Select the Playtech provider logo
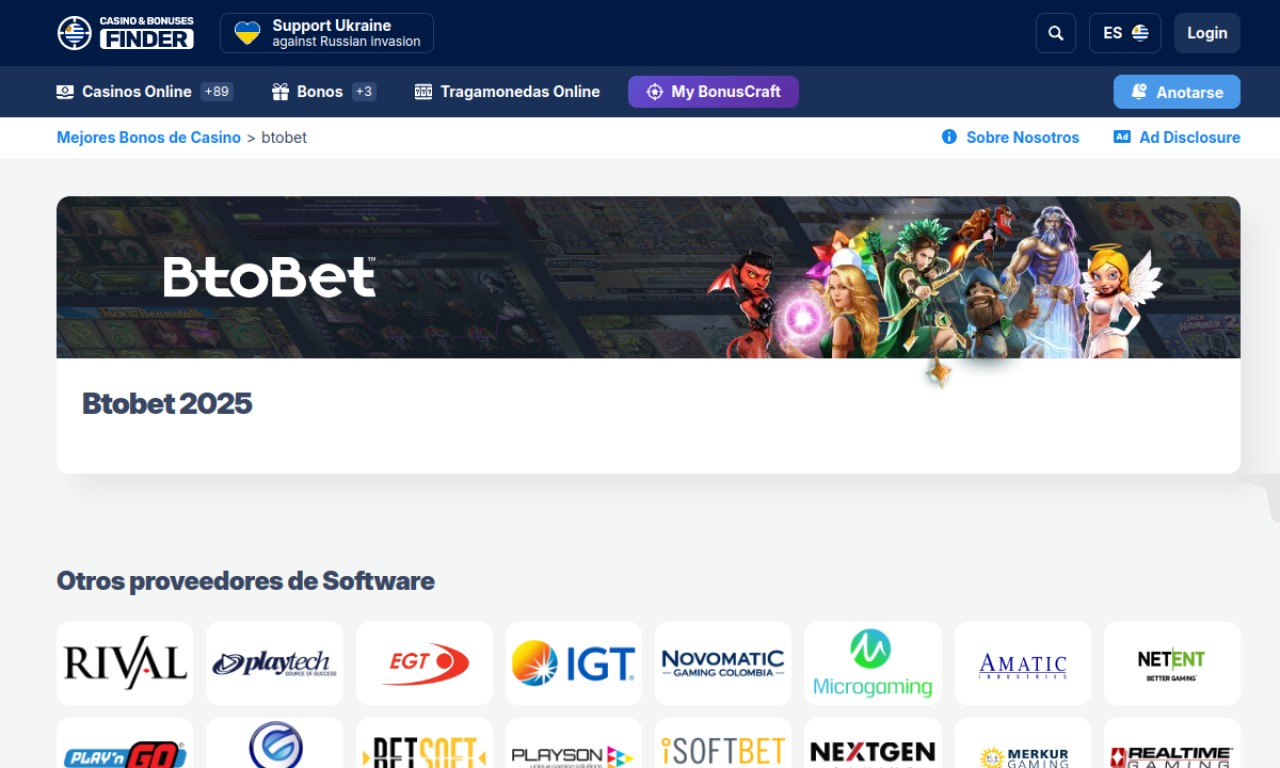This screenshot has width=1280, height=768. (274, 664)
